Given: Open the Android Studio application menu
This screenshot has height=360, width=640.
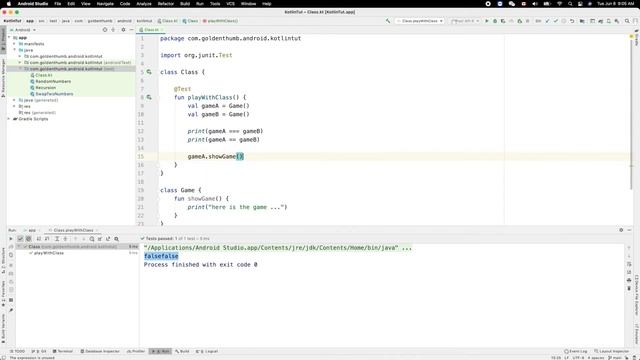Looking at the screenshot, I should [x=33, y=4].
